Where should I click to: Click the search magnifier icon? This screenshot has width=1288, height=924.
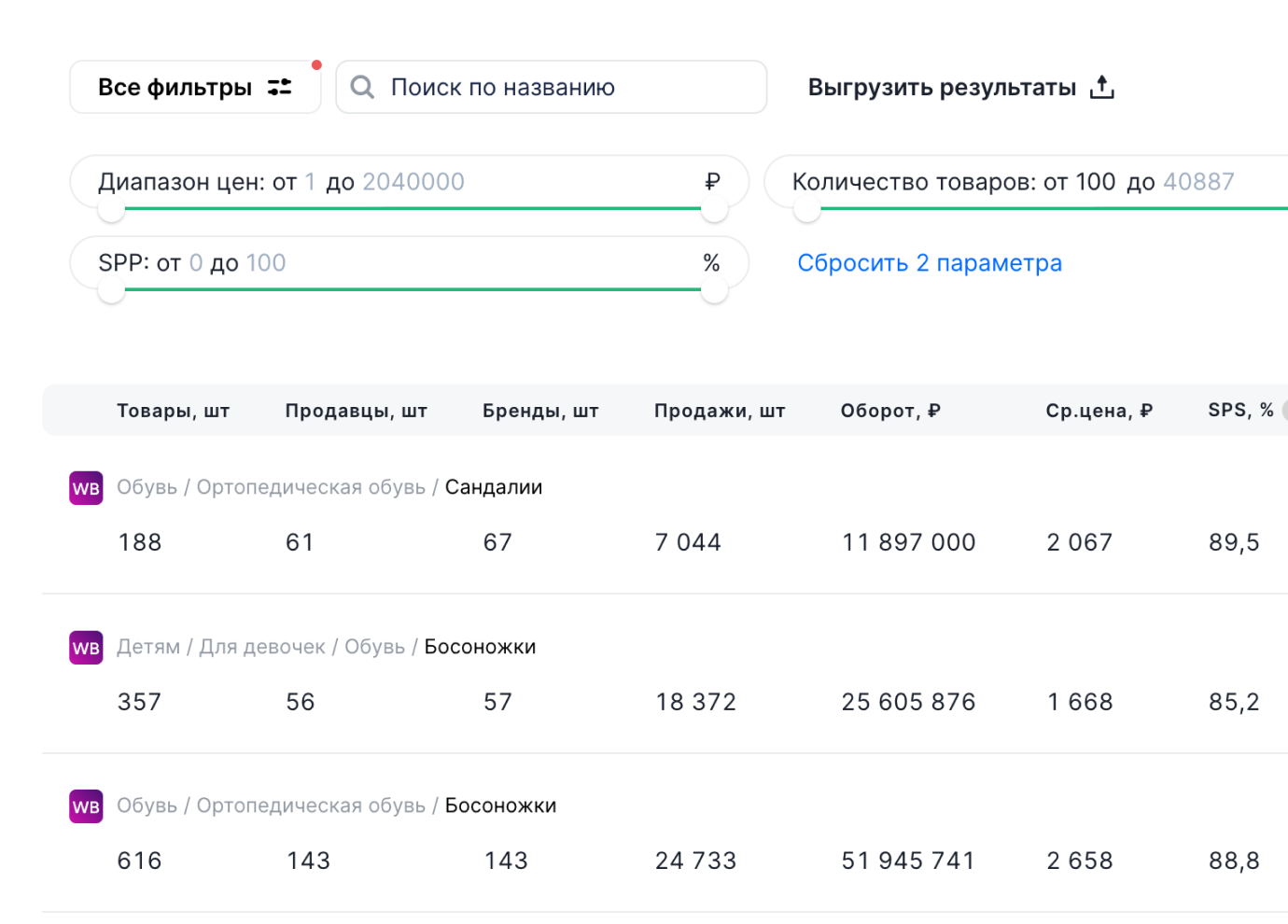click(x=362, y=87)
